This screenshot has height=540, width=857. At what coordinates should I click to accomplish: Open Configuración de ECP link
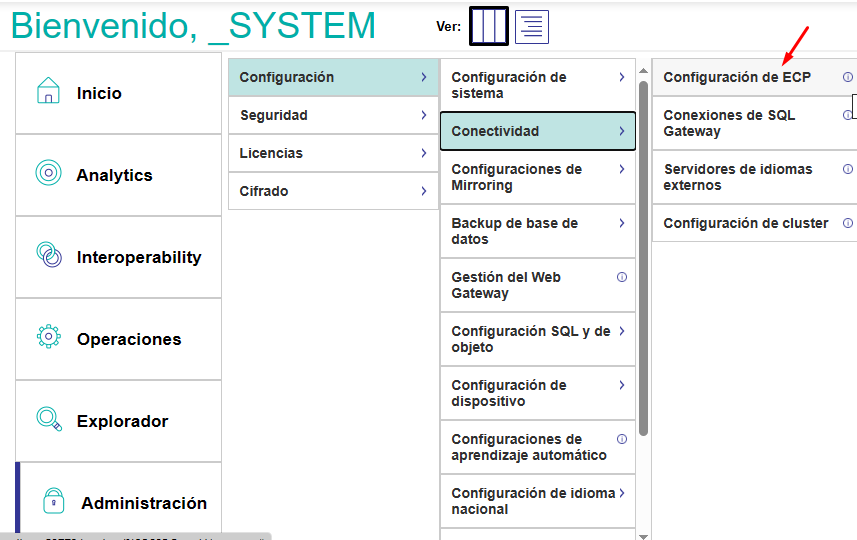(x=737, y=77)
